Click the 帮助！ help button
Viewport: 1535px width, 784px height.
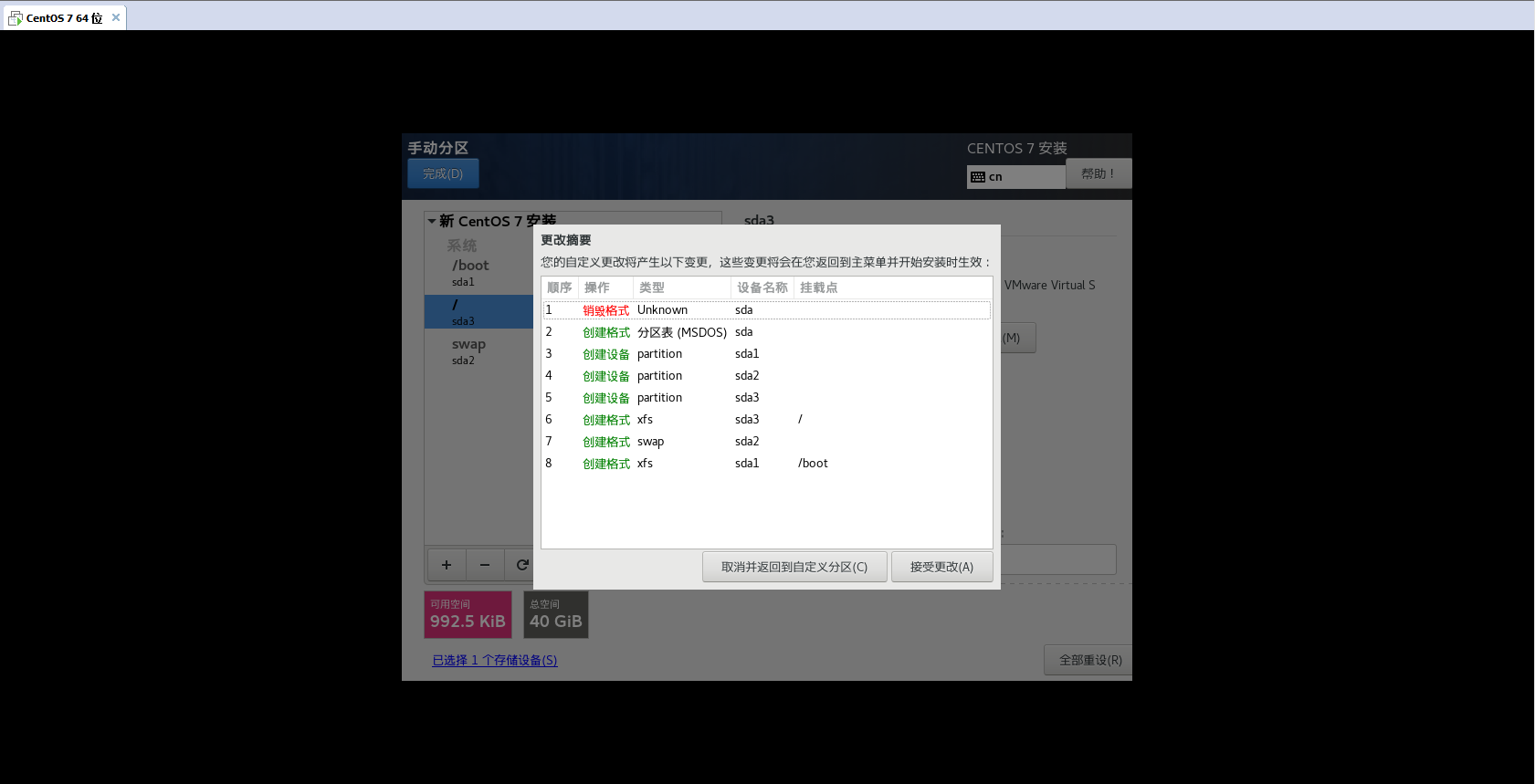click(1099, 173)
